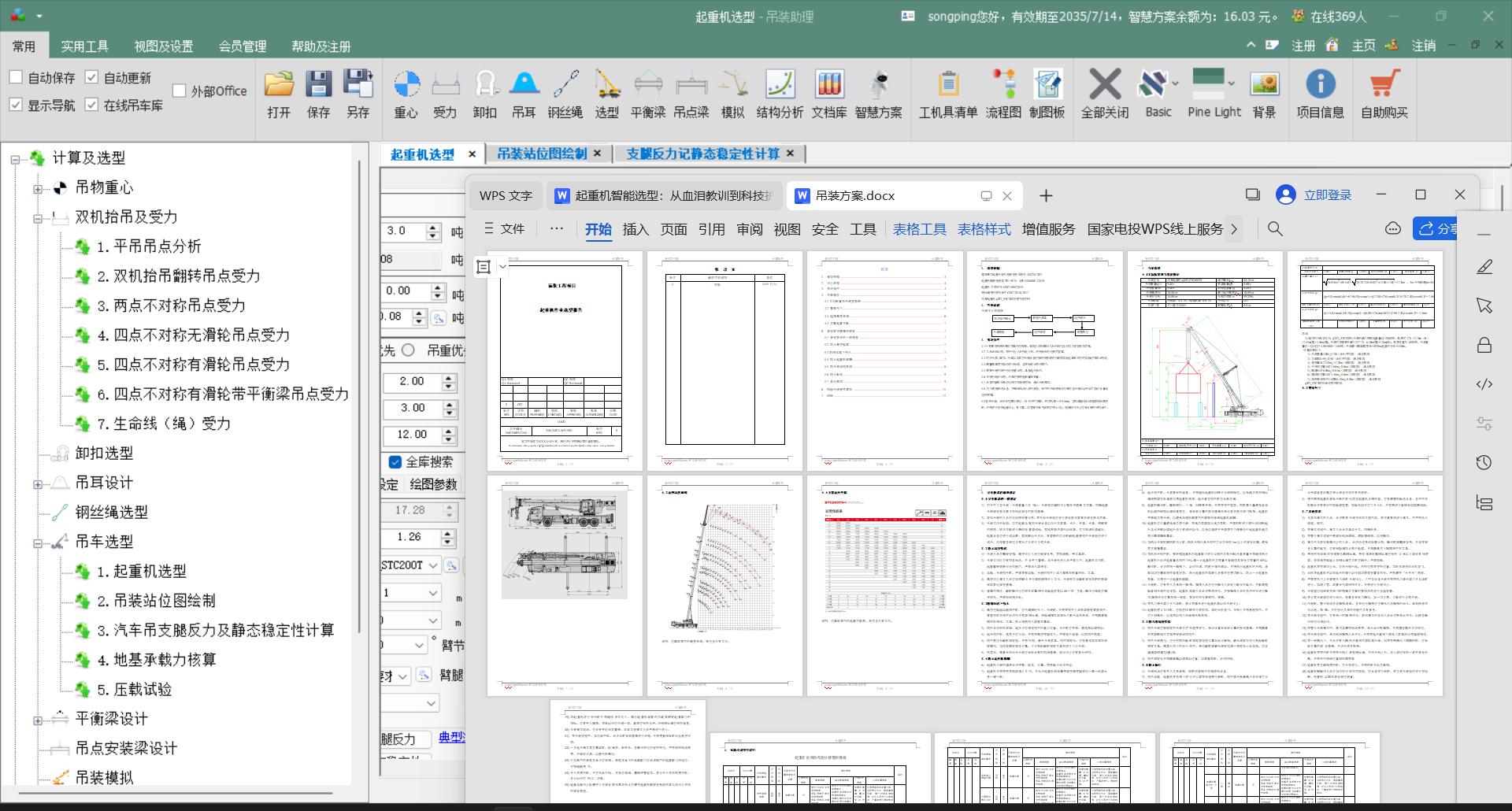Open the 重心 center-of-gravity tool

click(x=406, y=84)
